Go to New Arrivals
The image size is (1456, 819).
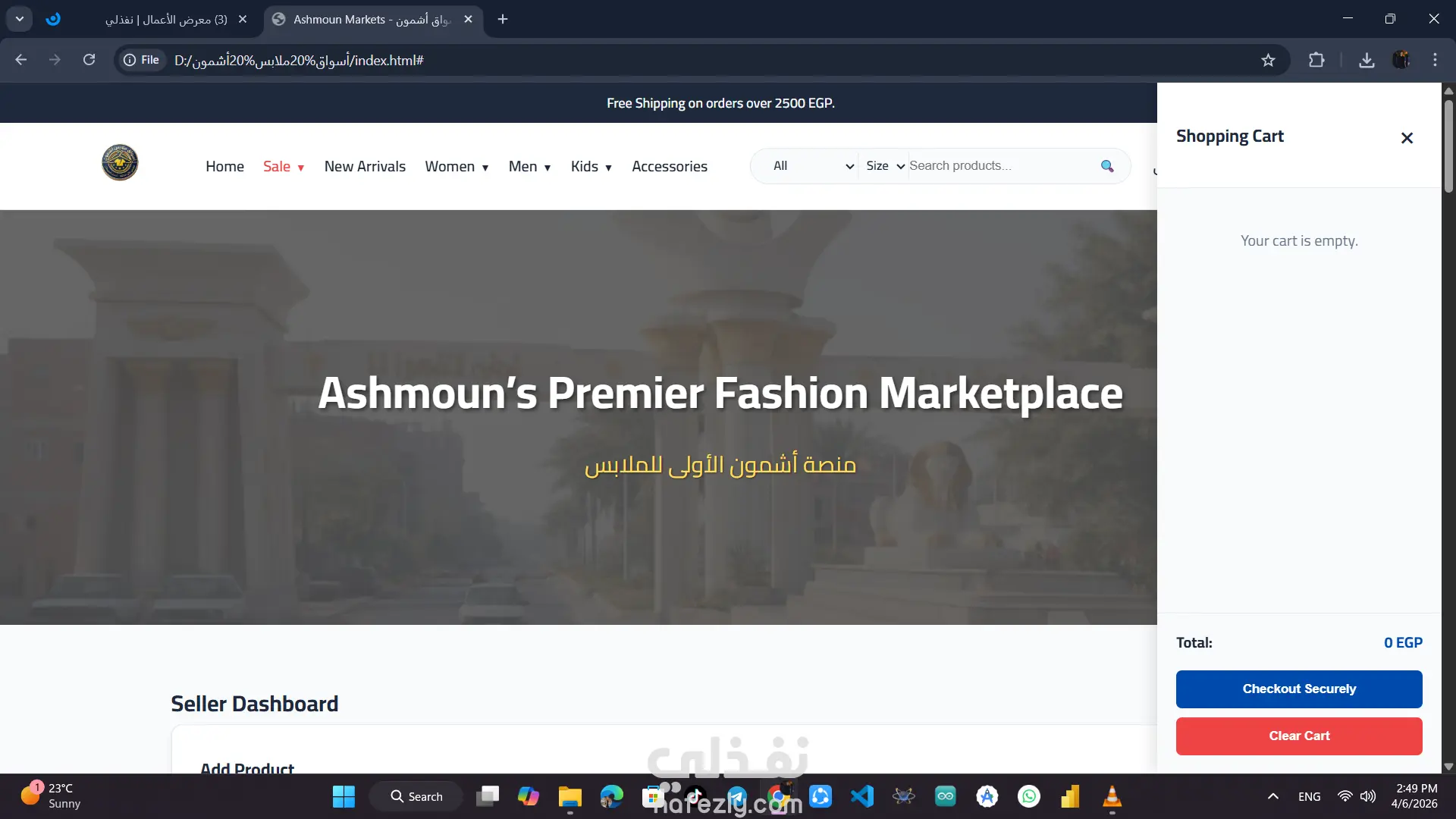[365, 167]
